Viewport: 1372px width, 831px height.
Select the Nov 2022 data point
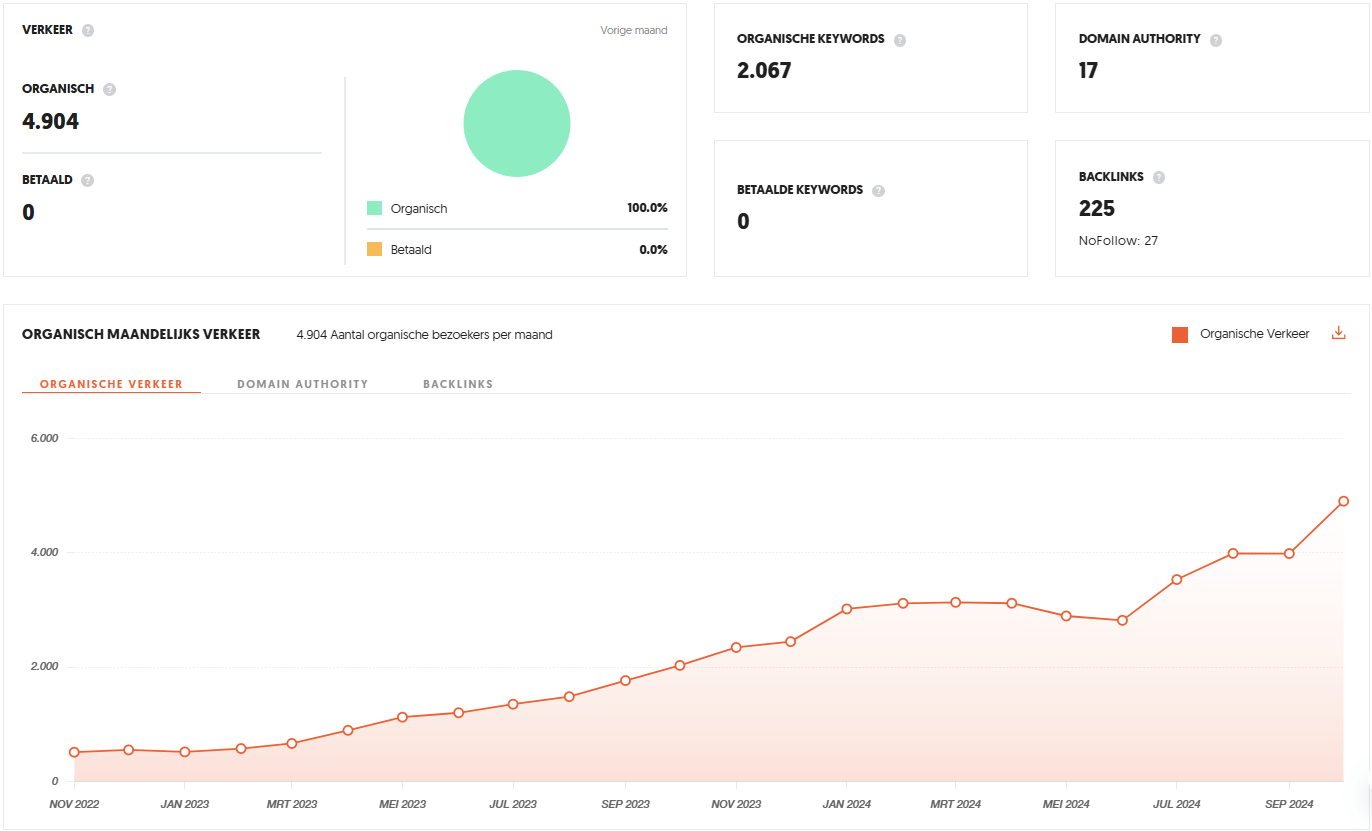74,752
